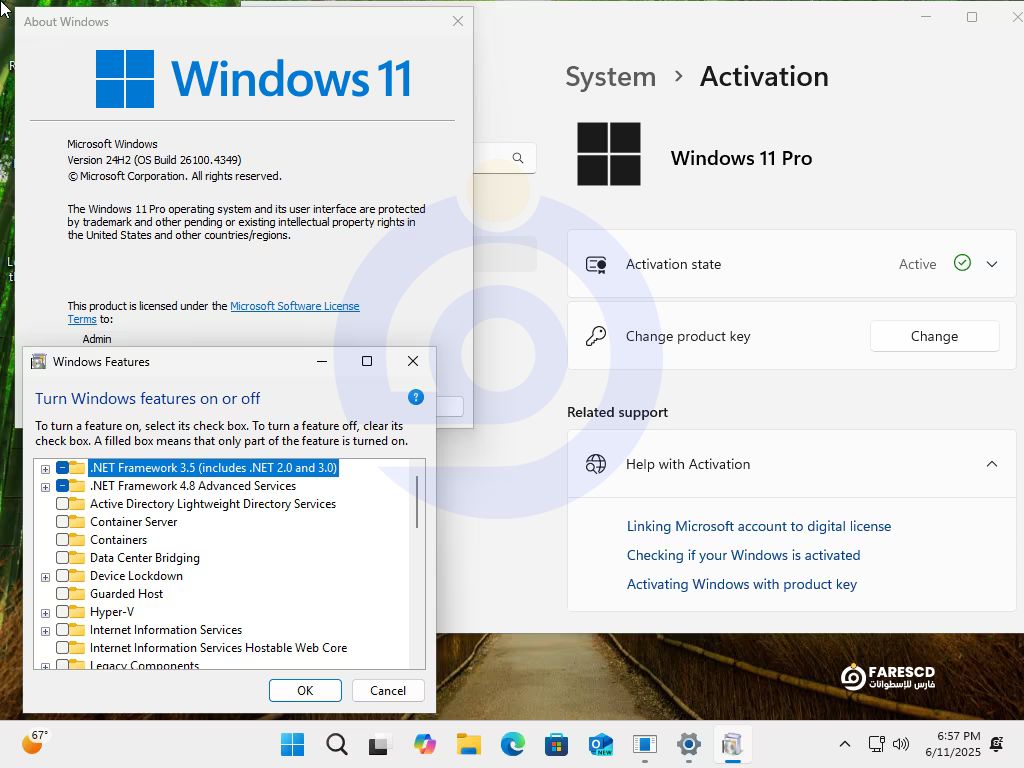Open Linking Microsoft account to digital license
1024x768 pixels.
[759, 526]
